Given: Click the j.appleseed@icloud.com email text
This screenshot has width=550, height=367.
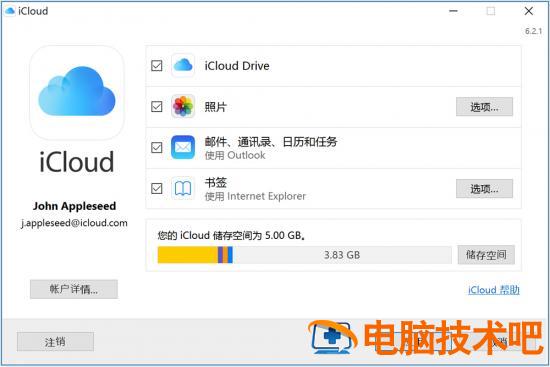Looking at the screenshot, I should click(74, 223).
